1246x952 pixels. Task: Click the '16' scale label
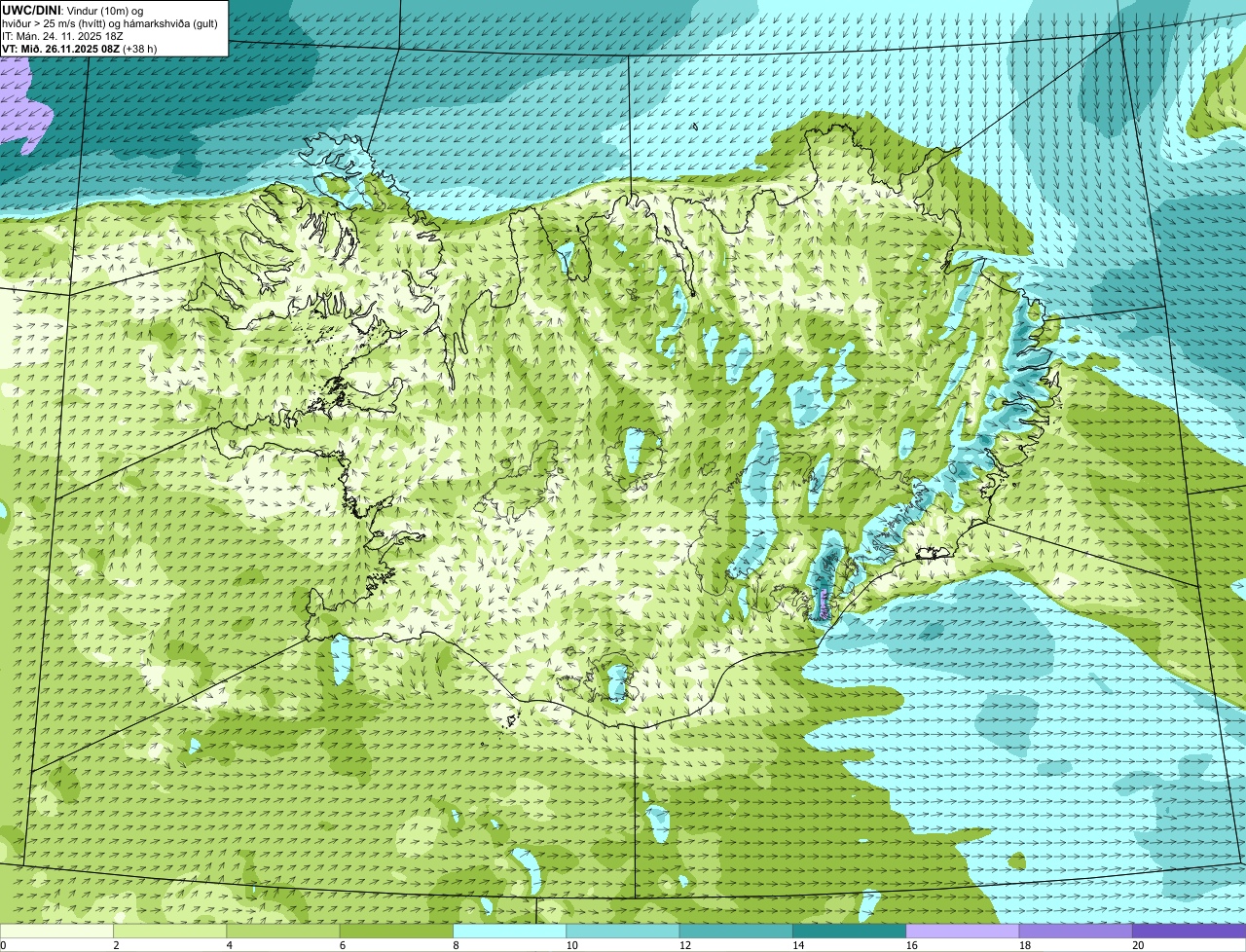click(x=910, y=945)
